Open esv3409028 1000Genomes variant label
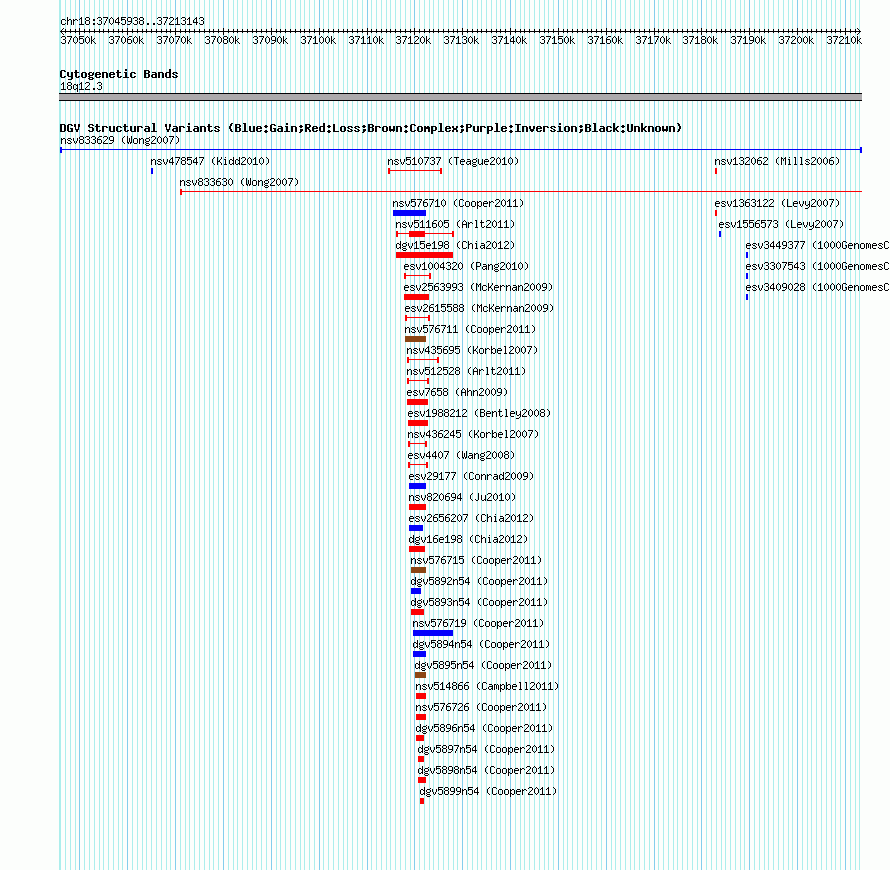 [817, 287]
